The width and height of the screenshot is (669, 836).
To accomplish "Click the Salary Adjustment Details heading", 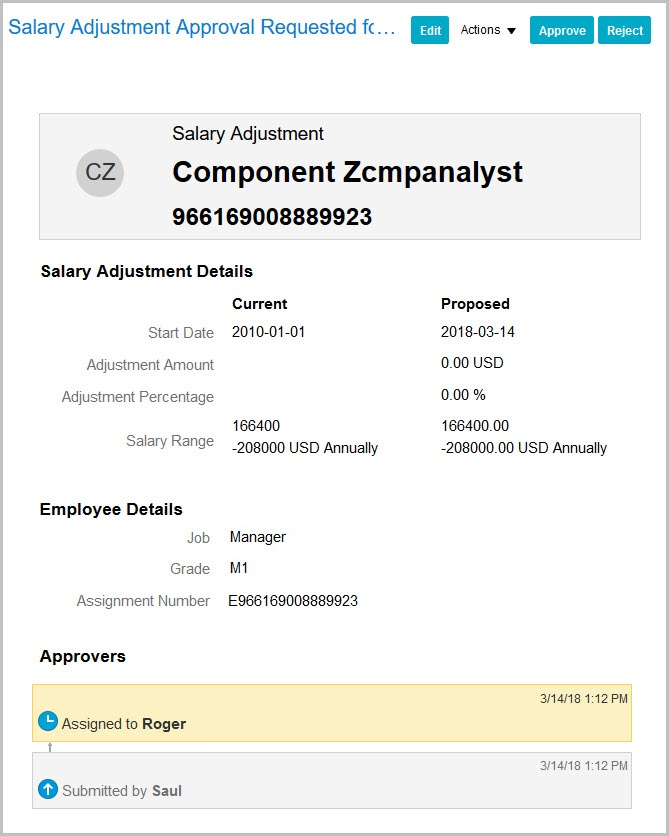I will tap(146, 271).
